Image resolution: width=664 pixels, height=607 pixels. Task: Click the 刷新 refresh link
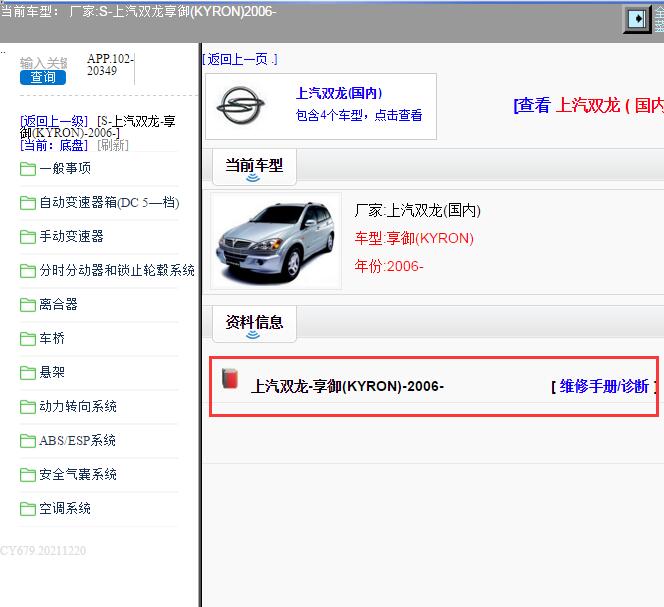[x=113, y=145]
